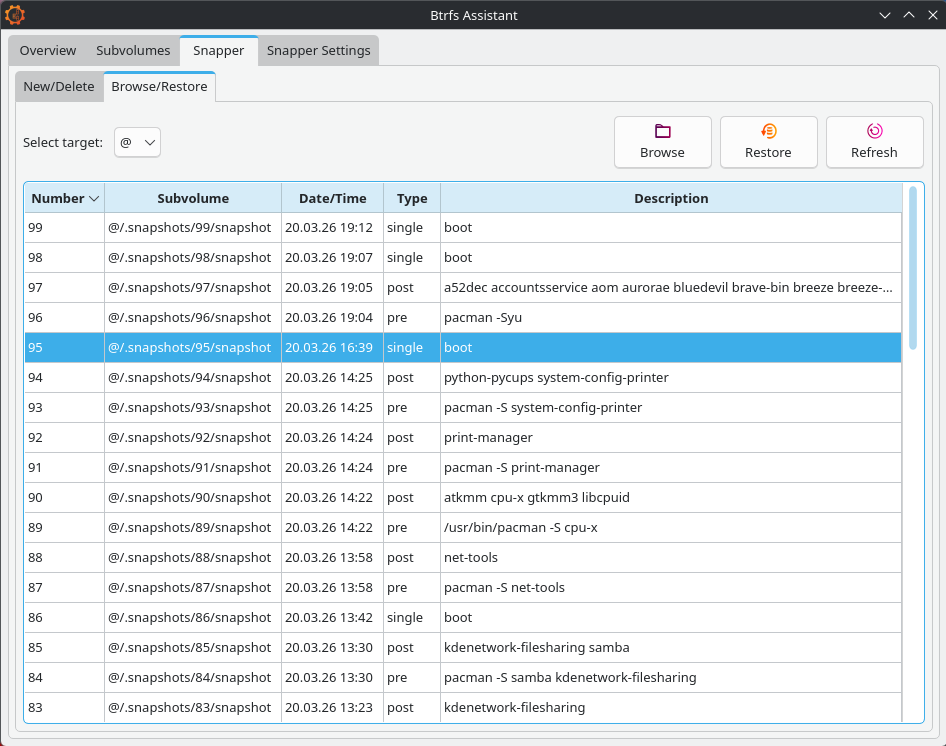
Task: Sort by Description column header
Action: [x=671, y=198]
